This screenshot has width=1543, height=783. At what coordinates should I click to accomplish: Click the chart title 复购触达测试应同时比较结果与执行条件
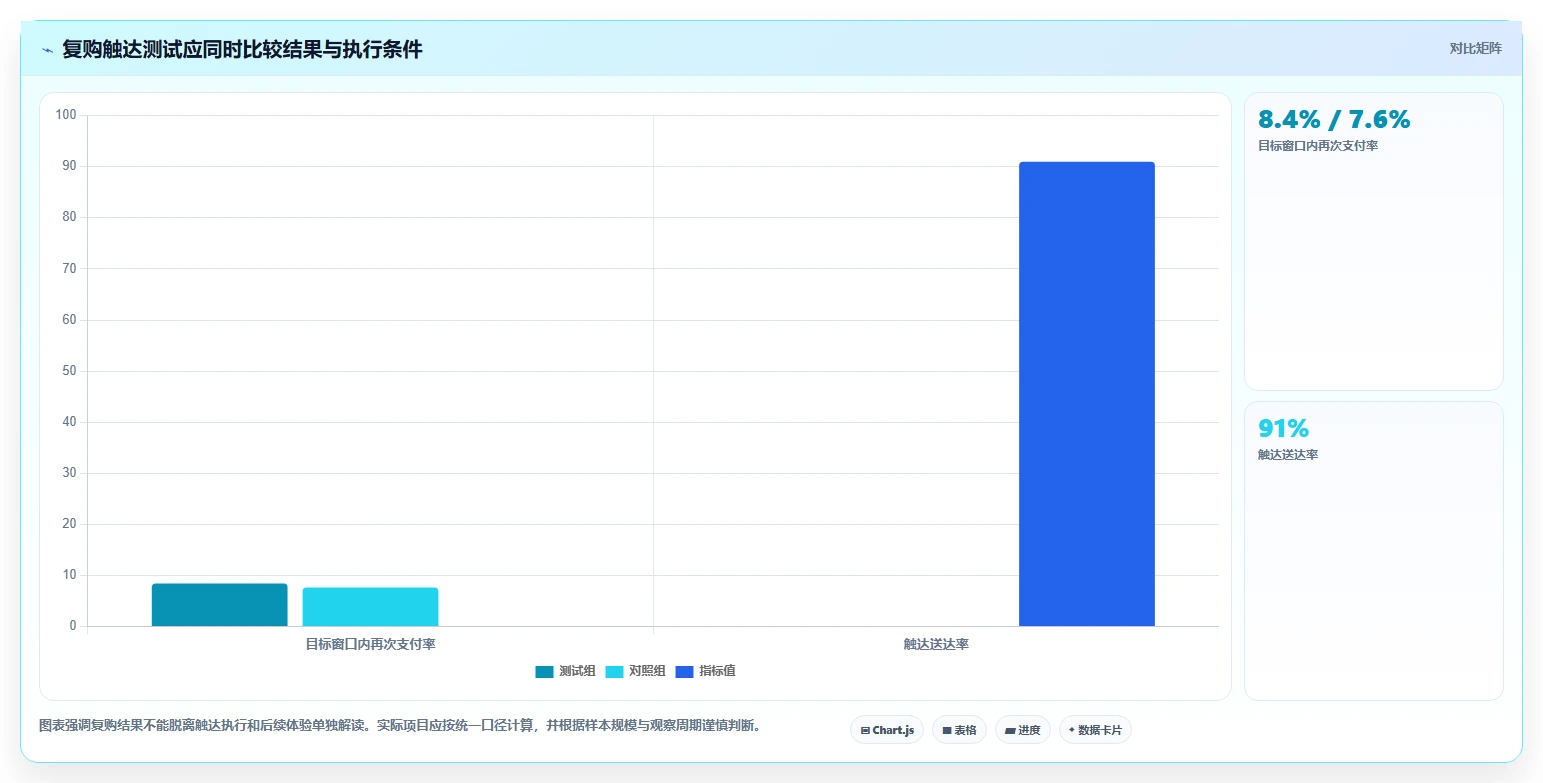pyautogui.click(x=242, y=50)
